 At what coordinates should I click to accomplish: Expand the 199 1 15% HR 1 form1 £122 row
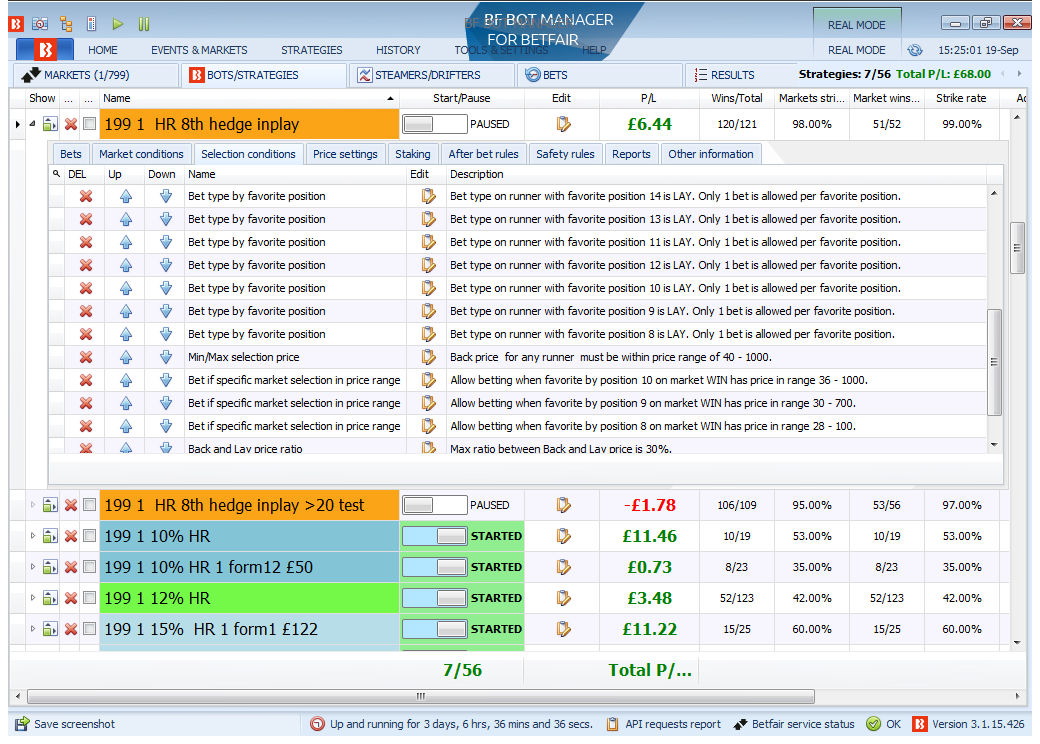click(x=32, y=629)
